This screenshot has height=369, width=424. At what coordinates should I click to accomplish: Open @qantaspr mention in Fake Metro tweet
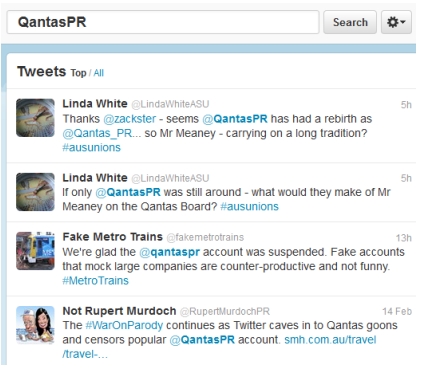(x=169, y=252)
